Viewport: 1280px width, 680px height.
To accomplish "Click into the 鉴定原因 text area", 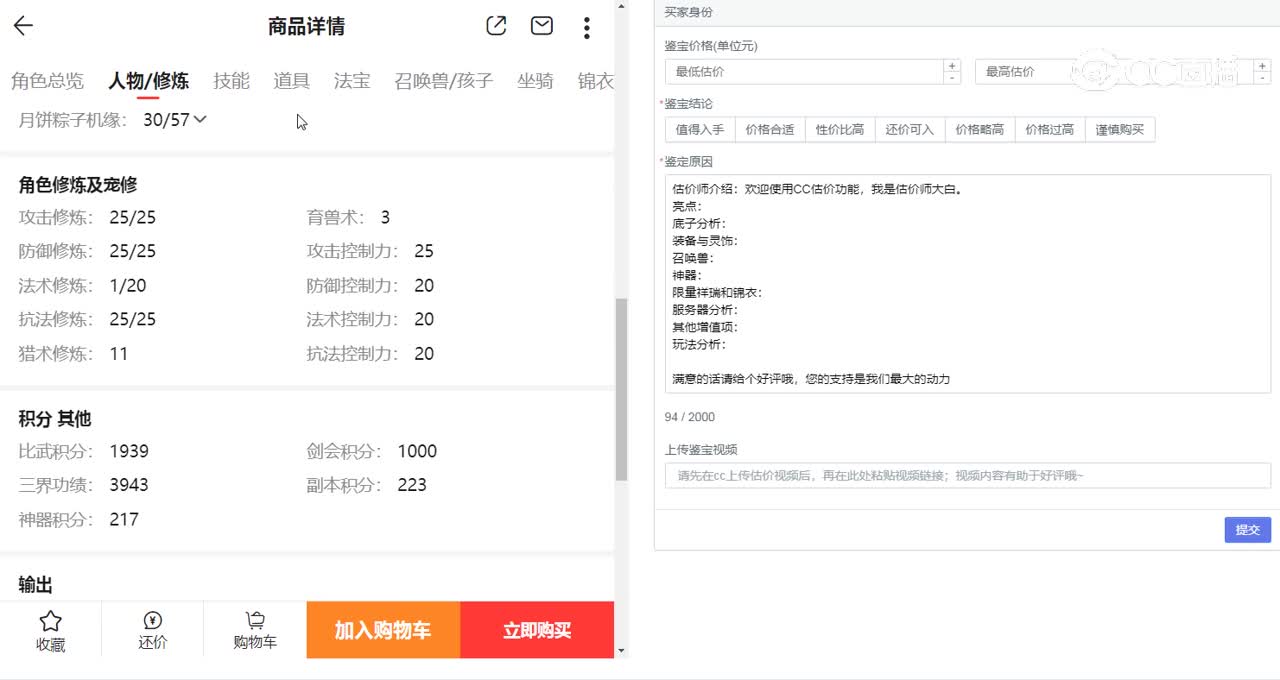I will 968,285.
